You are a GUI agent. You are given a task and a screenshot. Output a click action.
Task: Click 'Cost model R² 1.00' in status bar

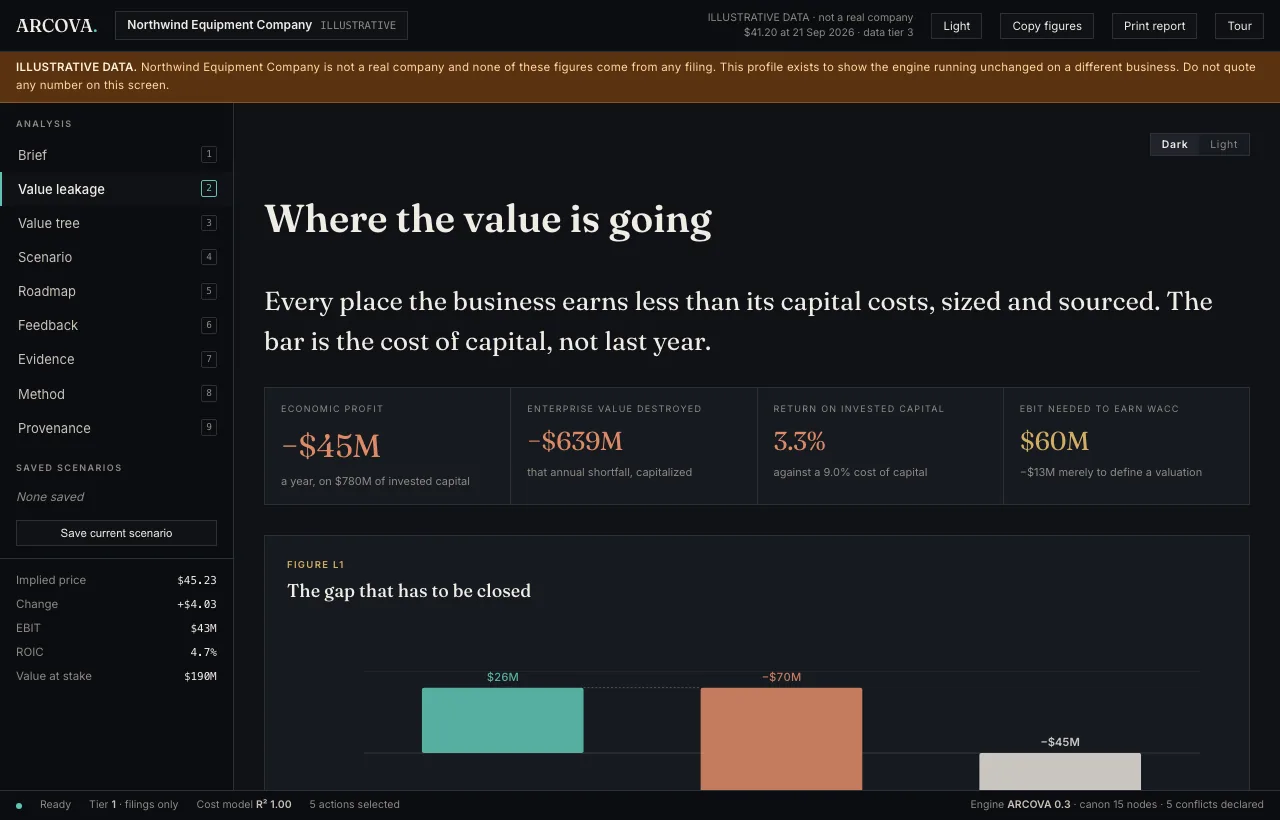pos(244,804)
